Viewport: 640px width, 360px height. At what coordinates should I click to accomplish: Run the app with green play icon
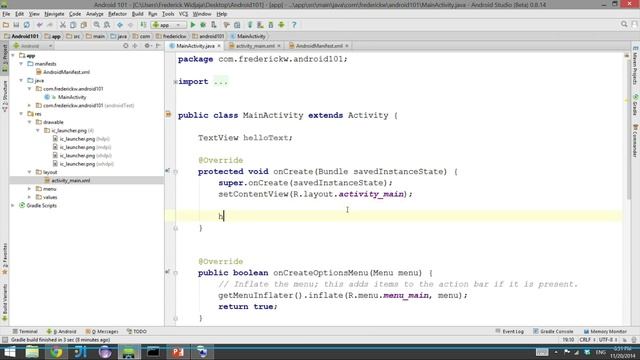193,25
